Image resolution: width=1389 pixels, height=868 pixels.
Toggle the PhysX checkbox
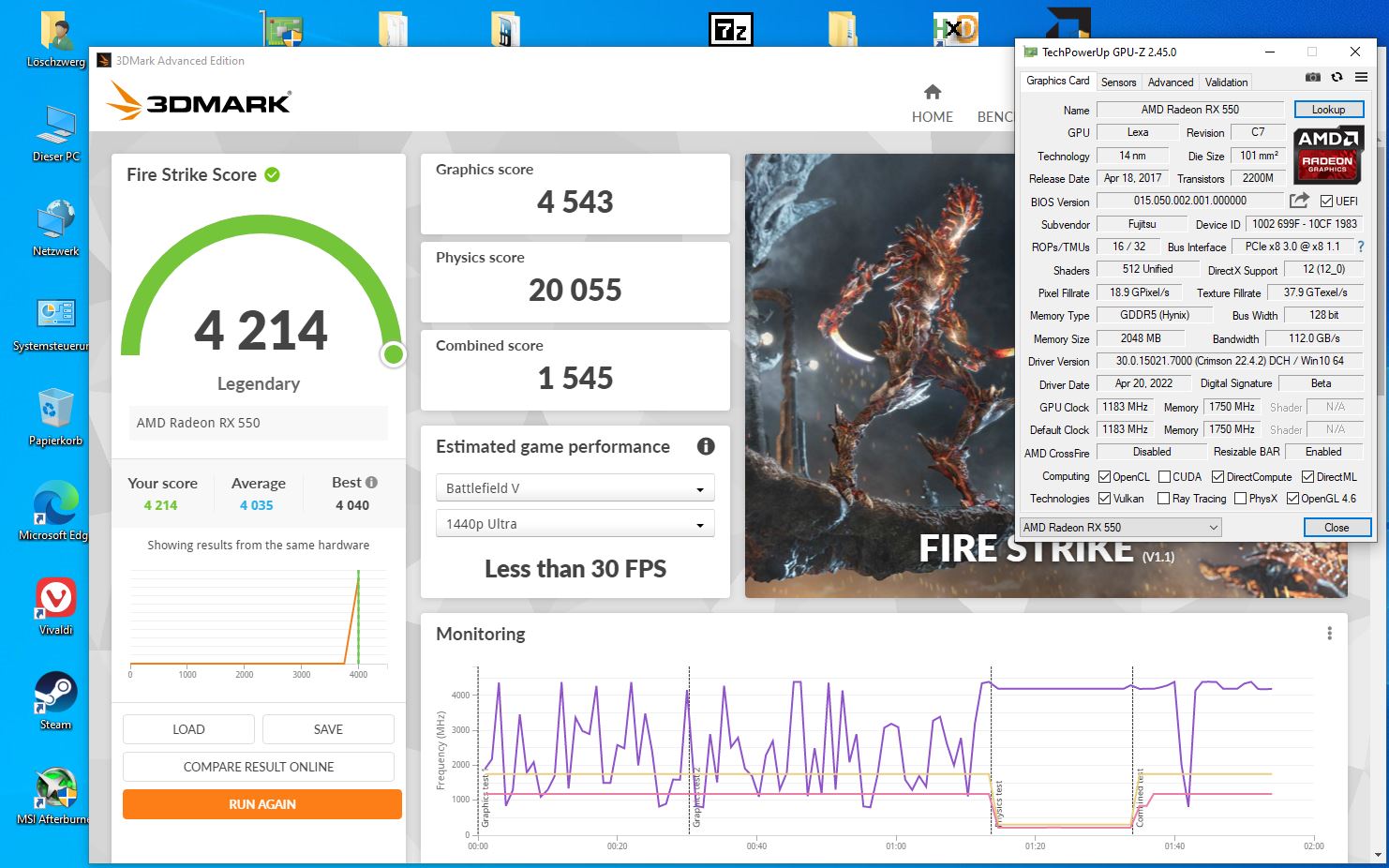1240,499
